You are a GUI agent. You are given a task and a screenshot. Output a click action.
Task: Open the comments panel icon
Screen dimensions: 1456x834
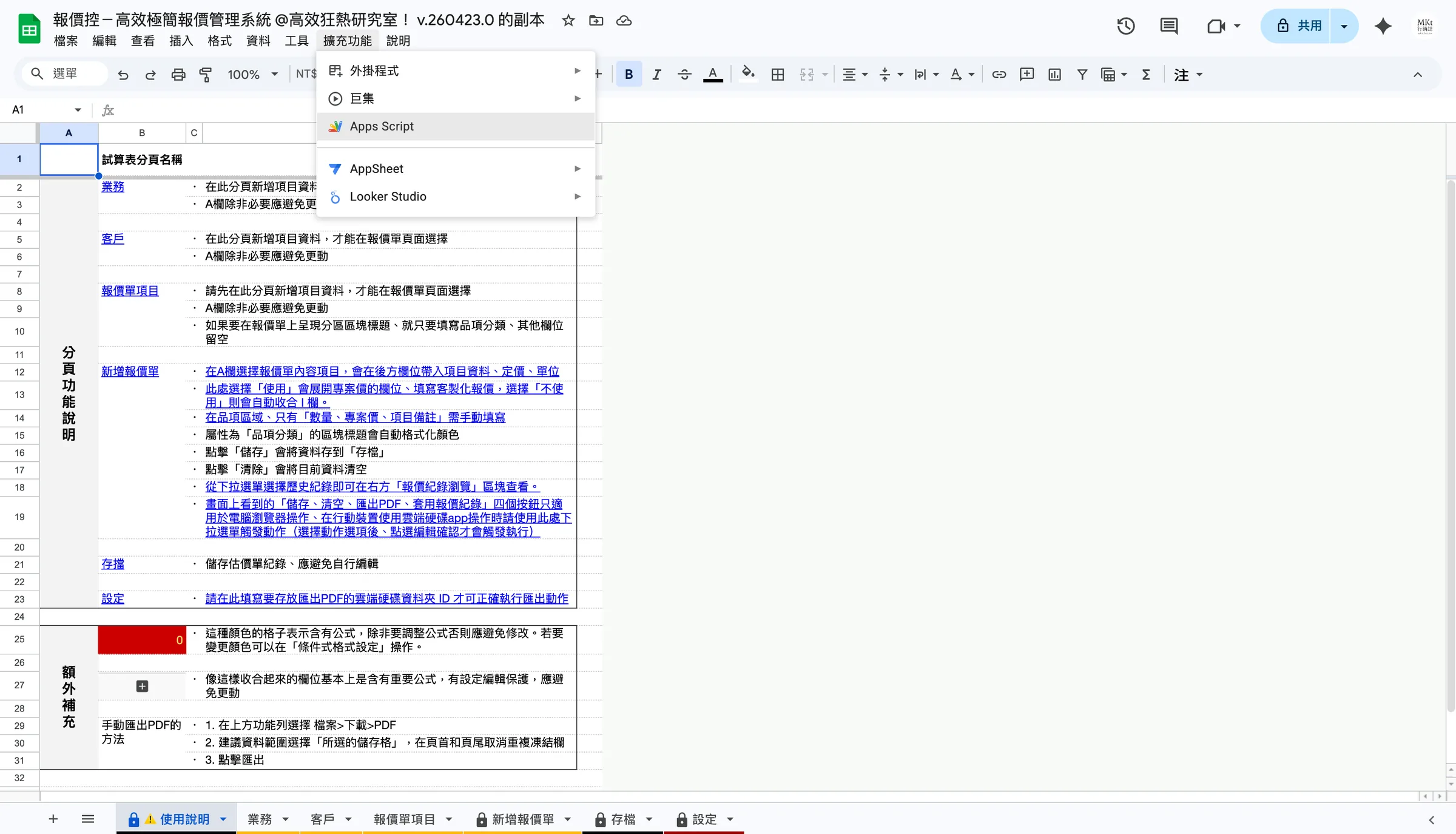point(1168,26)
